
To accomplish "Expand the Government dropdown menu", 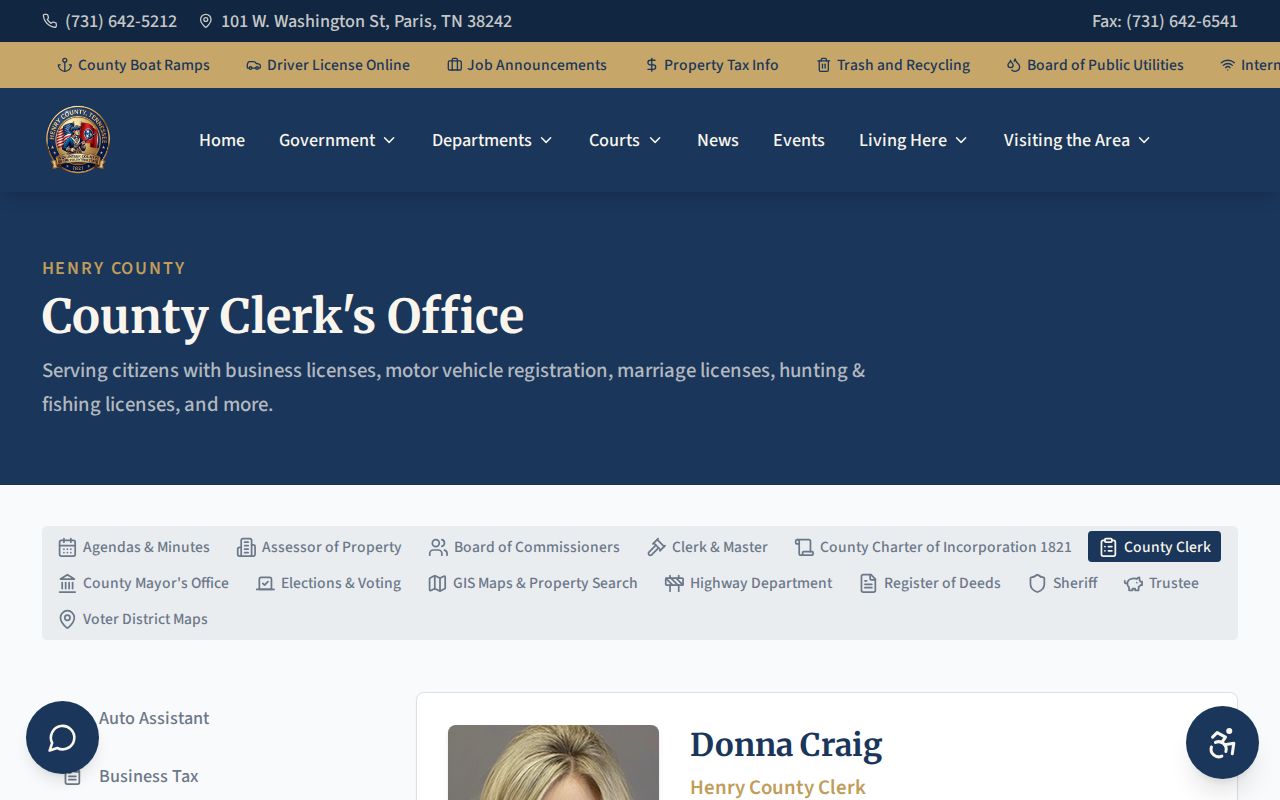I will (337, 140).
